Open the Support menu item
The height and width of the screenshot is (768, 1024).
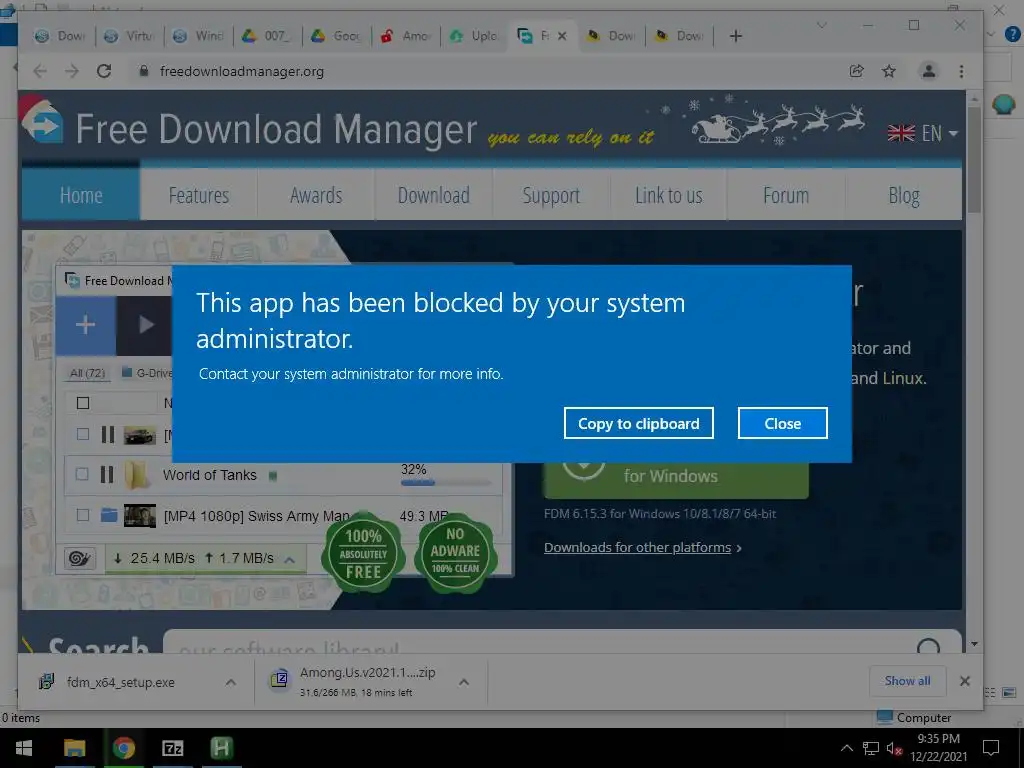pyautogui.click(x=551, y=195)
